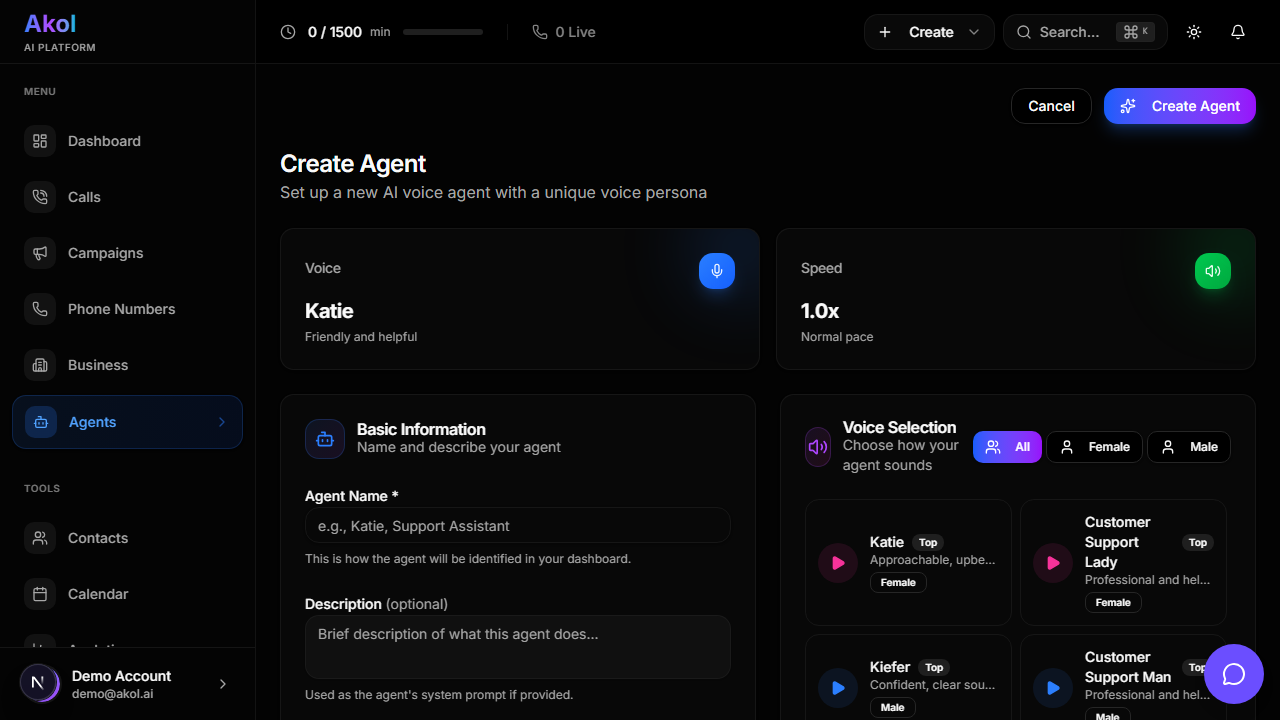
Task: Click the minutes usage progress bar
Action: point(442,31)
